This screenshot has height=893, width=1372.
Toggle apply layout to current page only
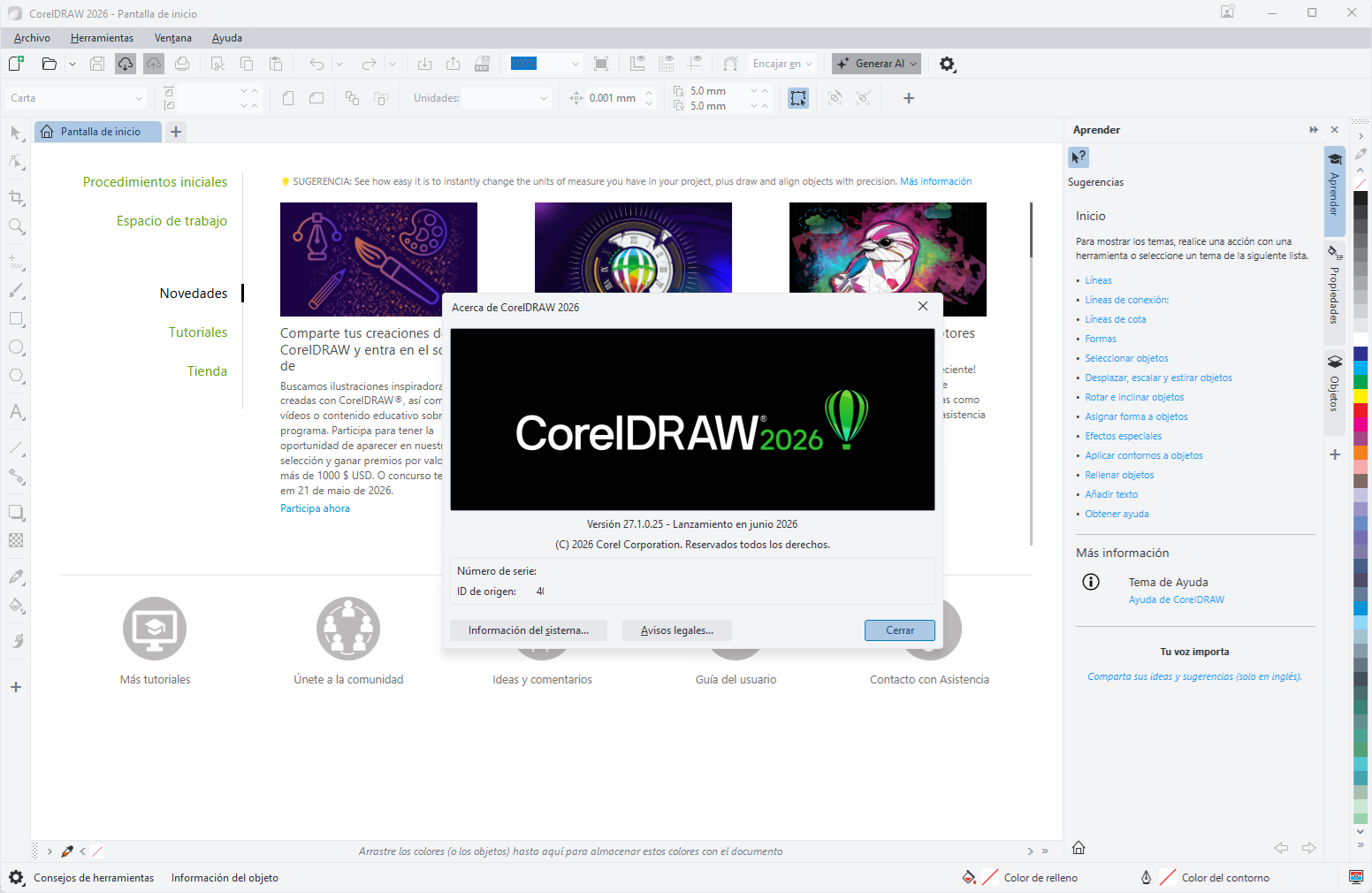click(381, 98)
